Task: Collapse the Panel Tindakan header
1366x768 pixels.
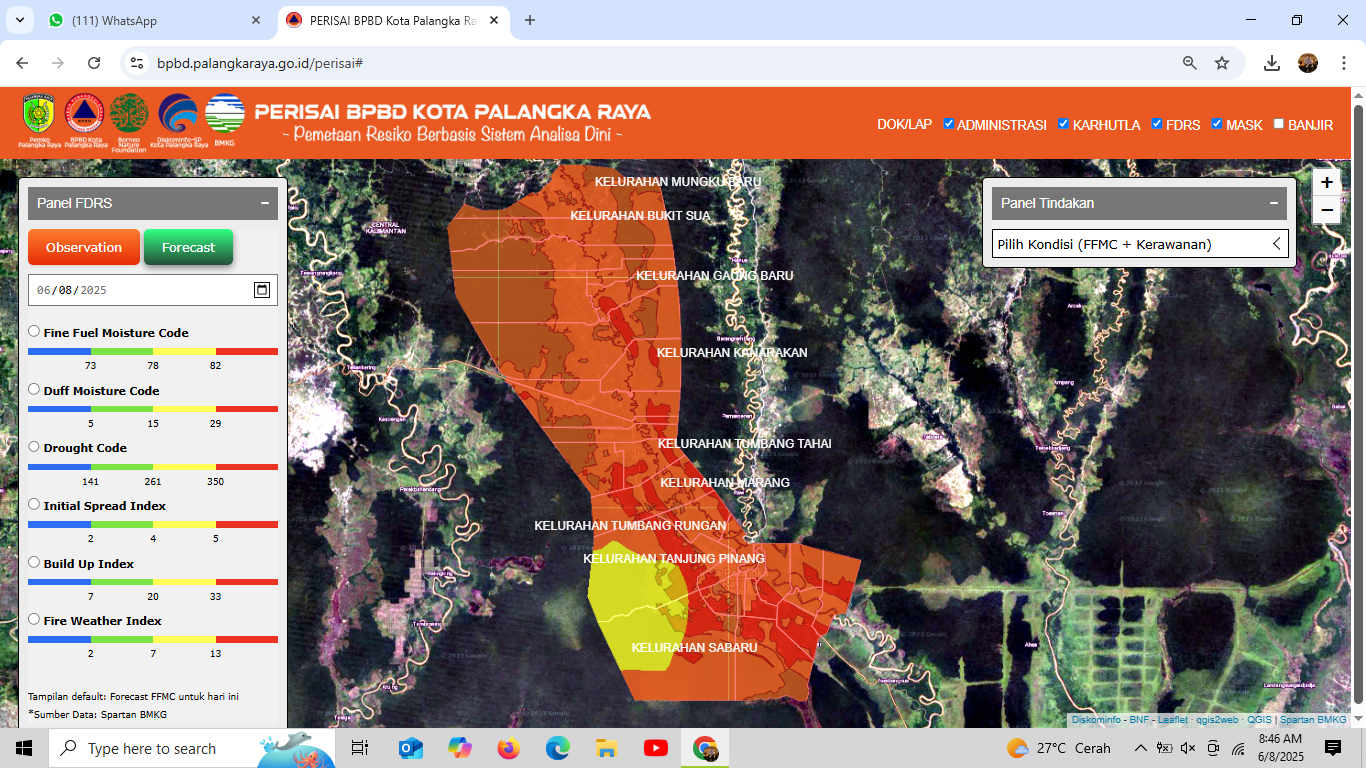Action: (1273, 203)
